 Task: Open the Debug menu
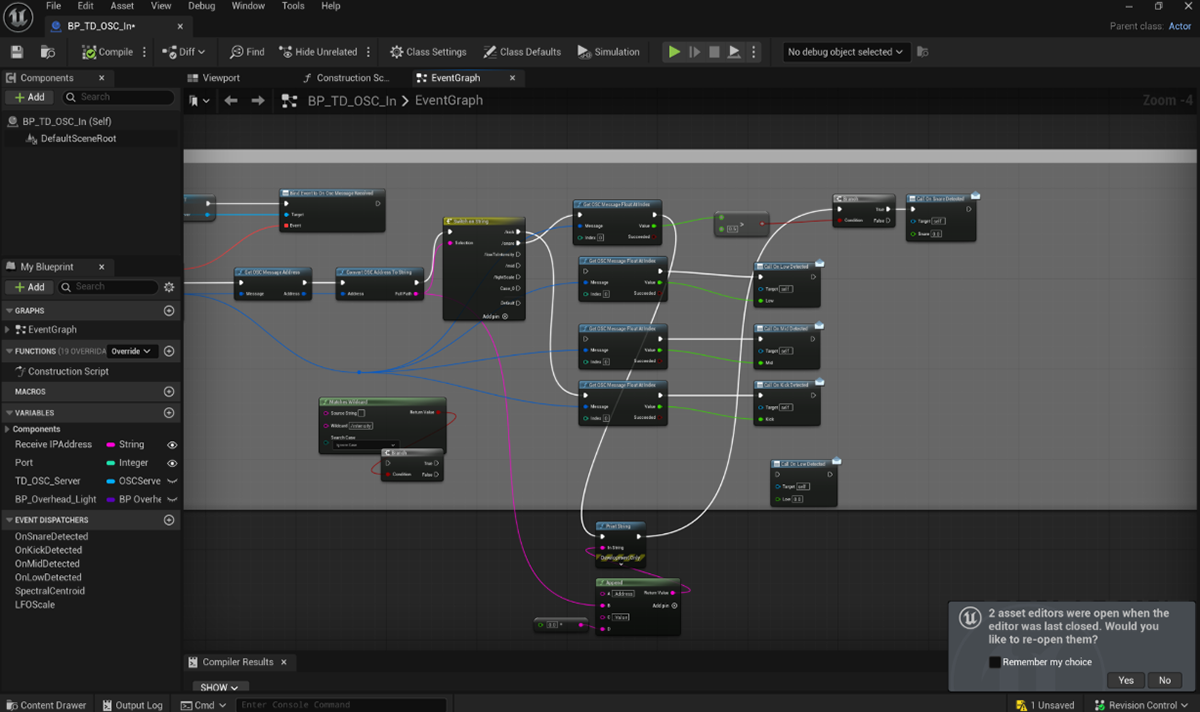pyautogui.click(x=201, y=6)
